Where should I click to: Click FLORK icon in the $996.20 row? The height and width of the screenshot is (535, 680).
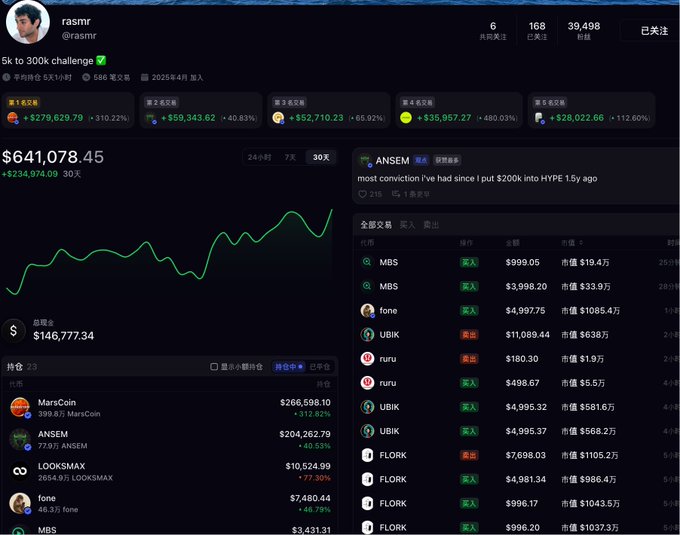(x=367, y=528)
